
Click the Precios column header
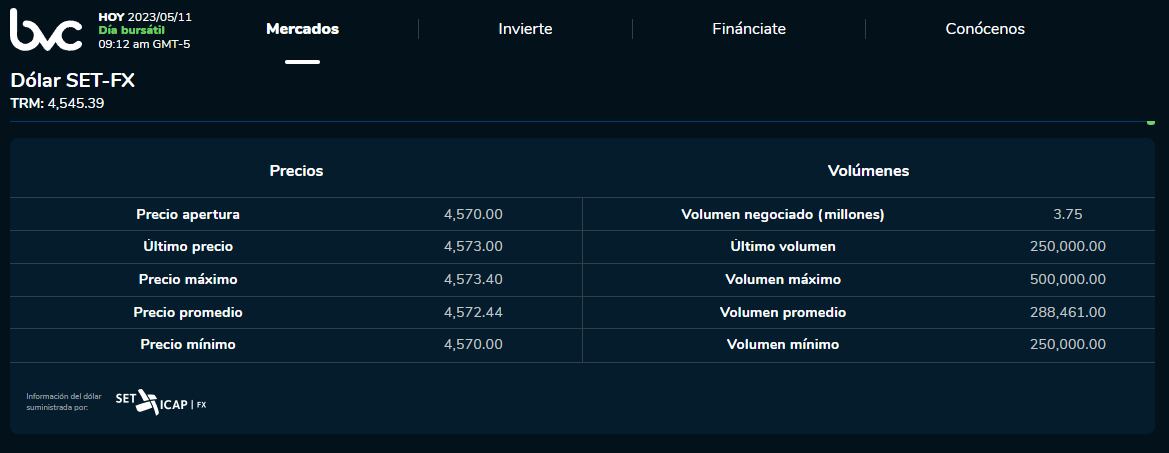pos(296,171)
